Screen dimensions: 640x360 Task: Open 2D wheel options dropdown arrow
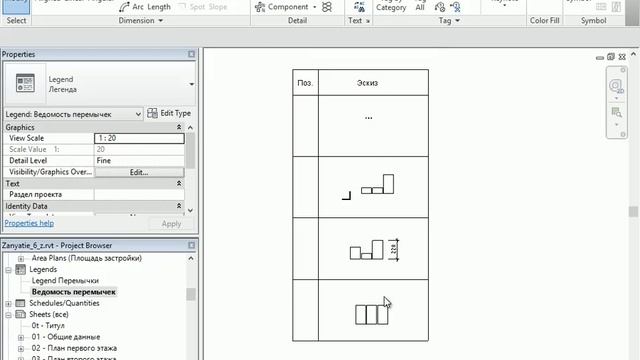click(616, 98)
